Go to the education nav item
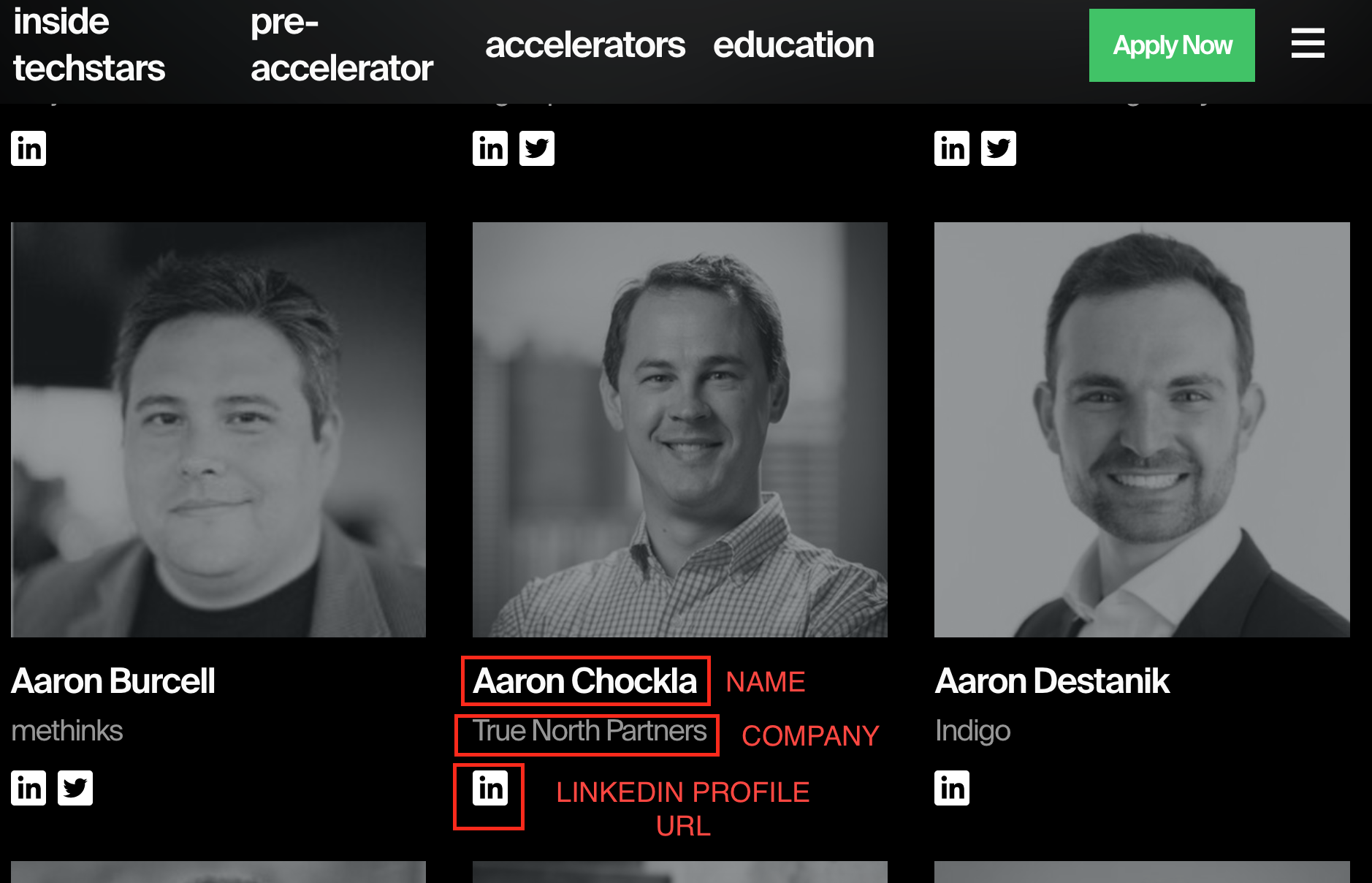1372x883 pixels. 793,45
